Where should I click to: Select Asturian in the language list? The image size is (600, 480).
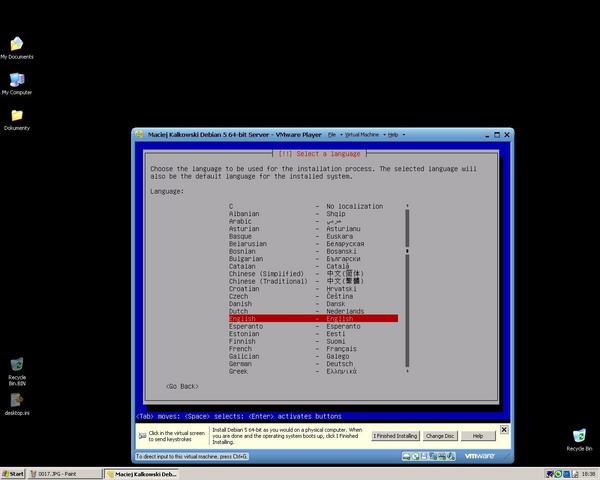point(313,229)
